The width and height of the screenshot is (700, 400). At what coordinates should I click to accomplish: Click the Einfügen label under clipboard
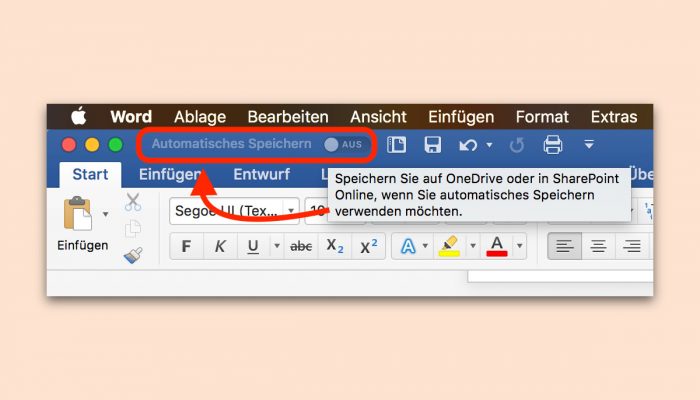click(83, 245)
